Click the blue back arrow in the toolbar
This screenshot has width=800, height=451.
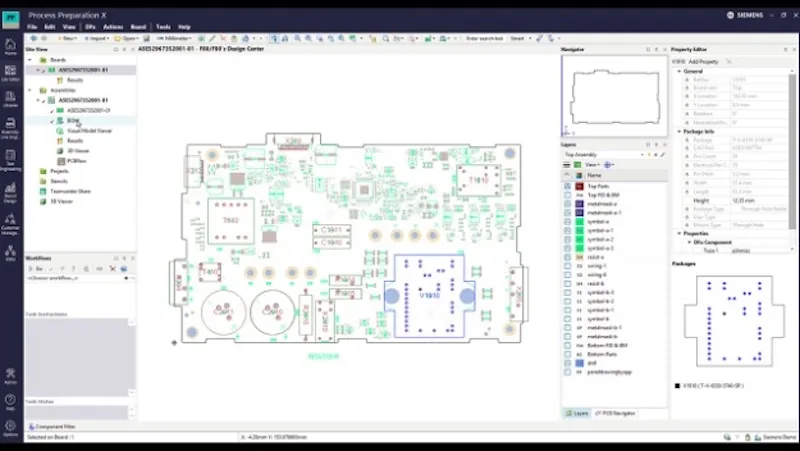pos(34,38)
